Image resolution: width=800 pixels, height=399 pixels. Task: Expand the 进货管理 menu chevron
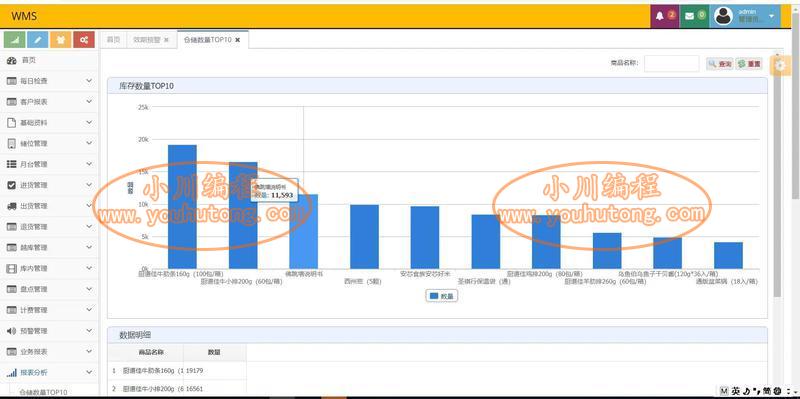[x=89, y=185]
